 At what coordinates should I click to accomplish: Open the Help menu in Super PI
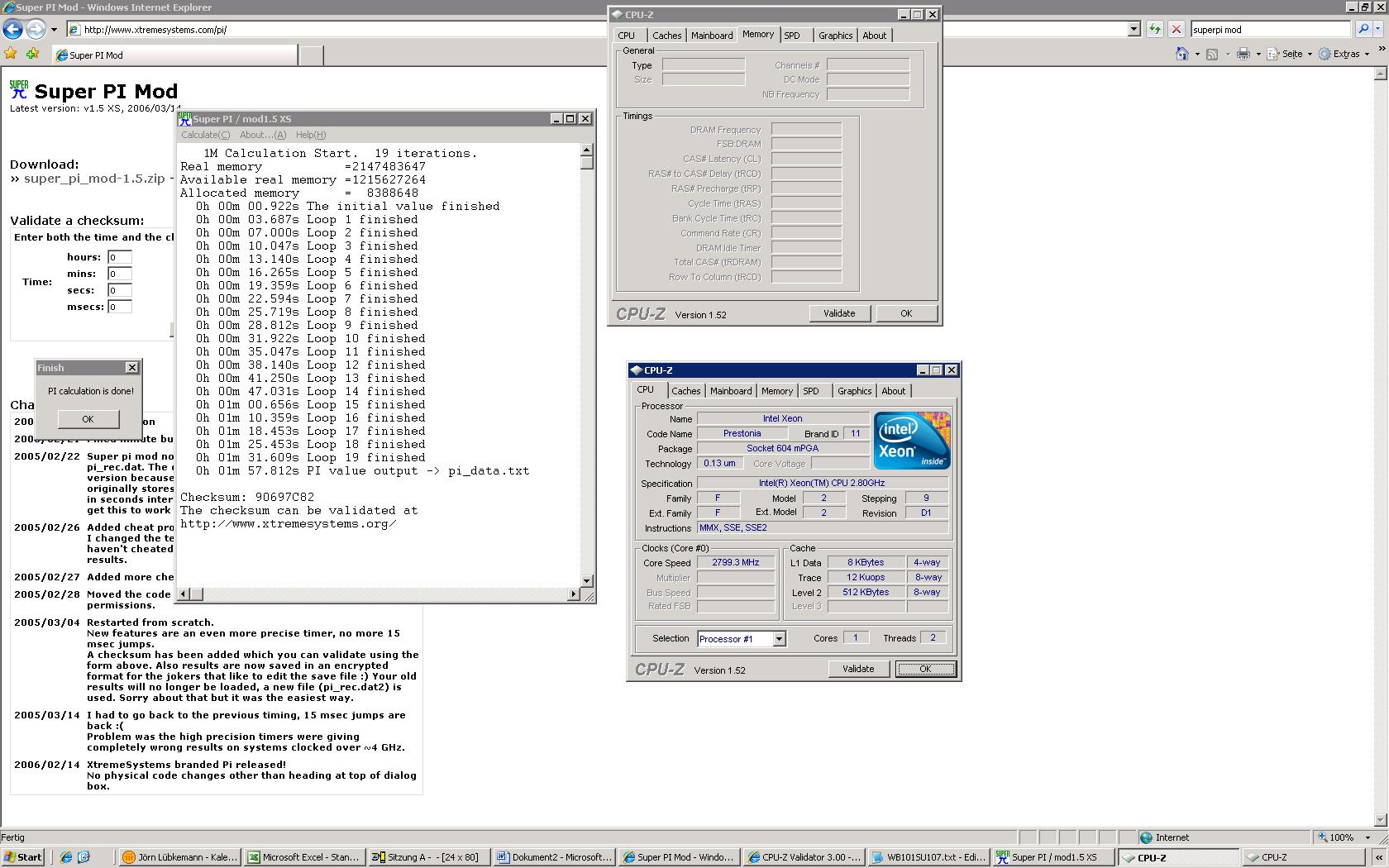[311, 135]
